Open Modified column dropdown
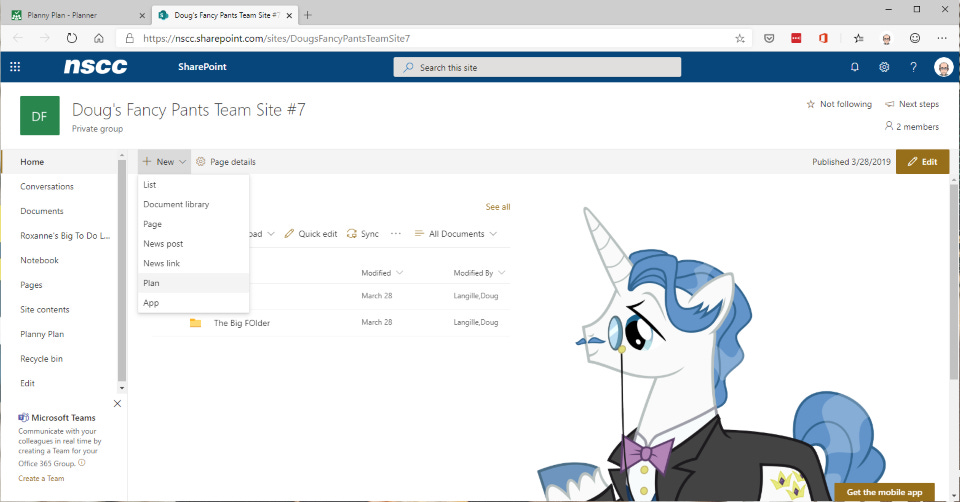The height and width of the screenshot is (502, 960). [x=382, y=272]
